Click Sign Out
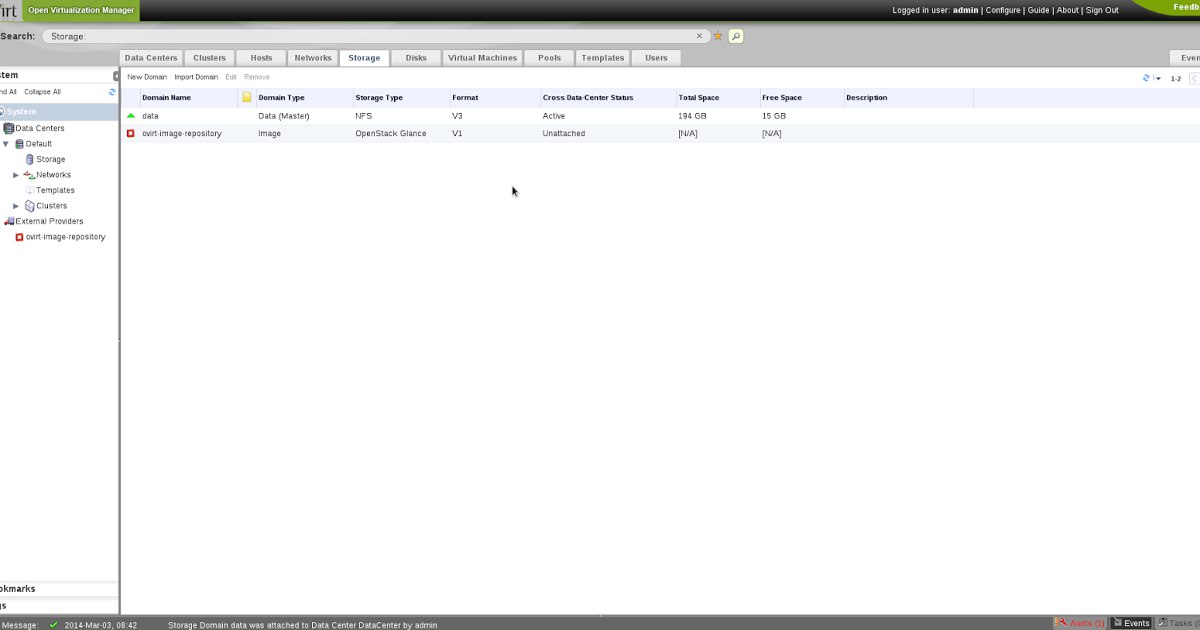This screenshot has width=1200, height=630. pos(1102,10)
